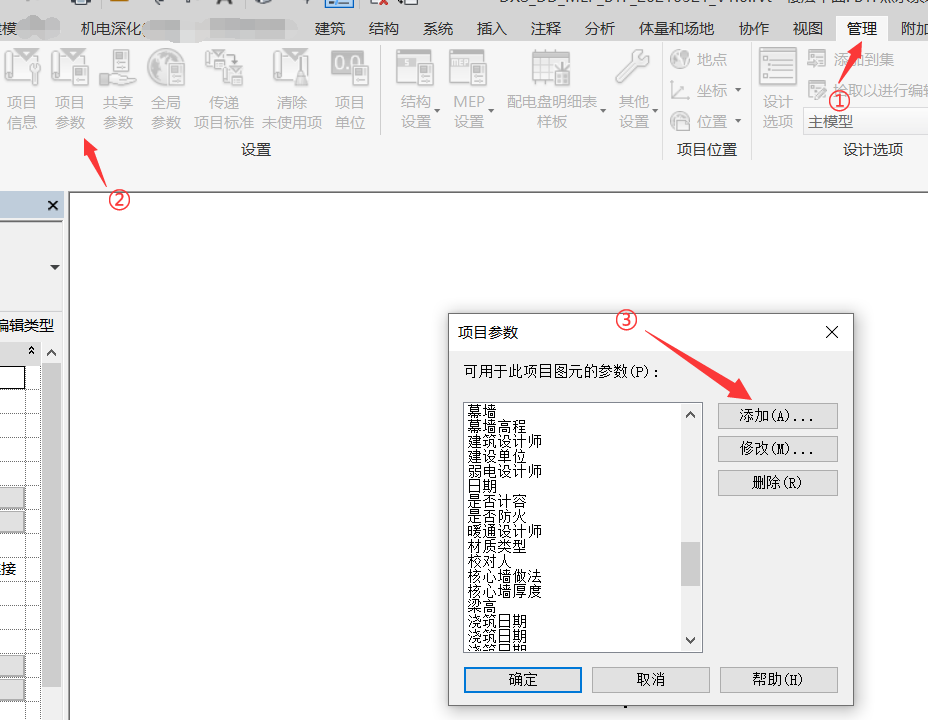Expand MEP Settings dropdown arrow
This screenshot has width=928, height=720.
[491, 111]
